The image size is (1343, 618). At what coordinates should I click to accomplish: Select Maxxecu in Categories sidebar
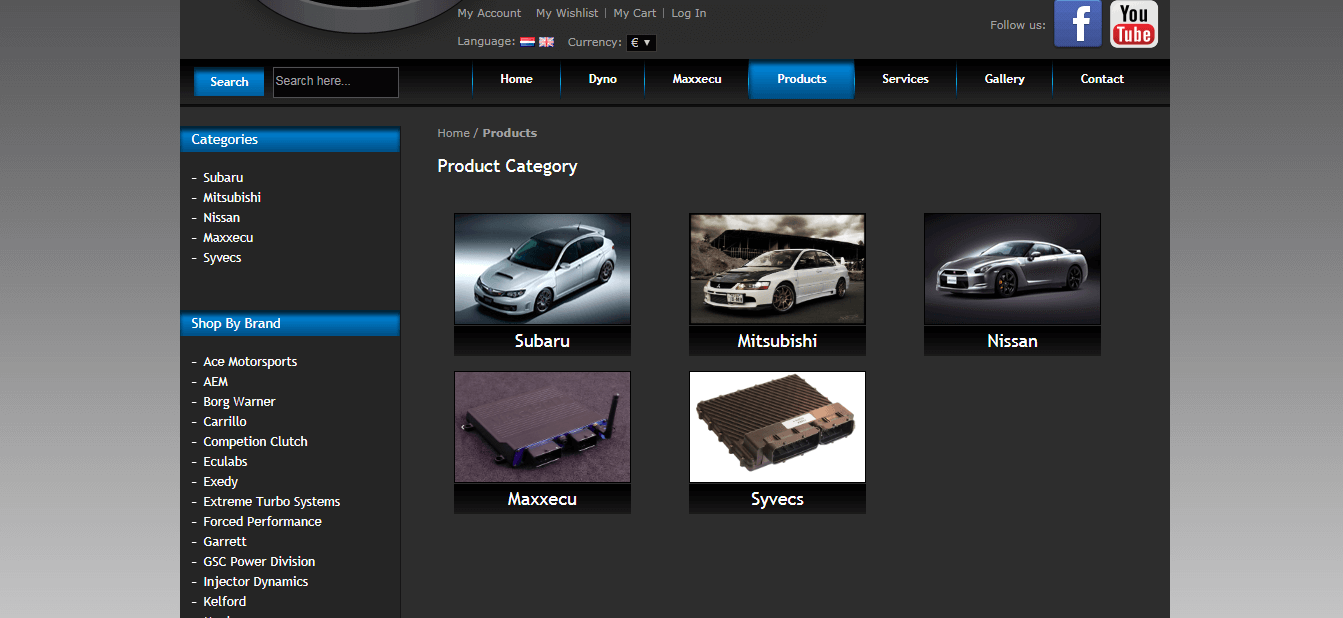[228, 238]
